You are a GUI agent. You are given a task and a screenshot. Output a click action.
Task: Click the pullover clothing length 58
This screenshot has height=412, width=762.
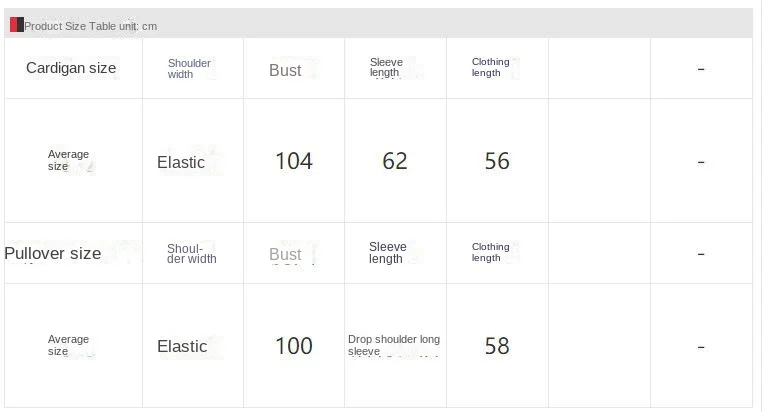(497, 346)
